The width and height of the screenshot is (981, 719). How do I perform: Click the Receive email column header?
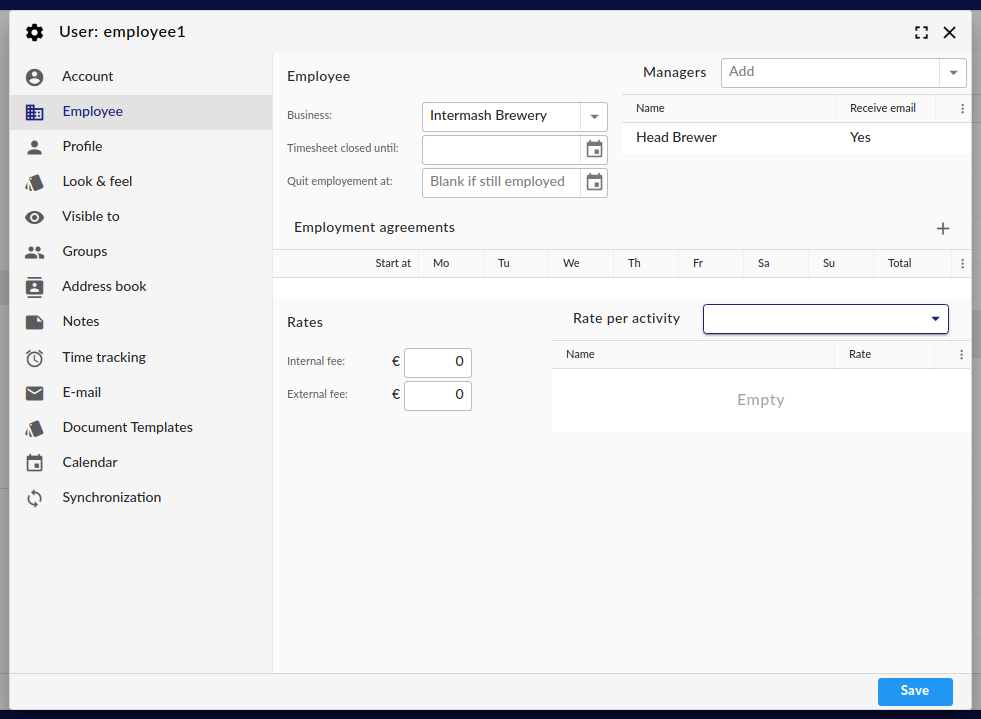[x=883, y=108]
